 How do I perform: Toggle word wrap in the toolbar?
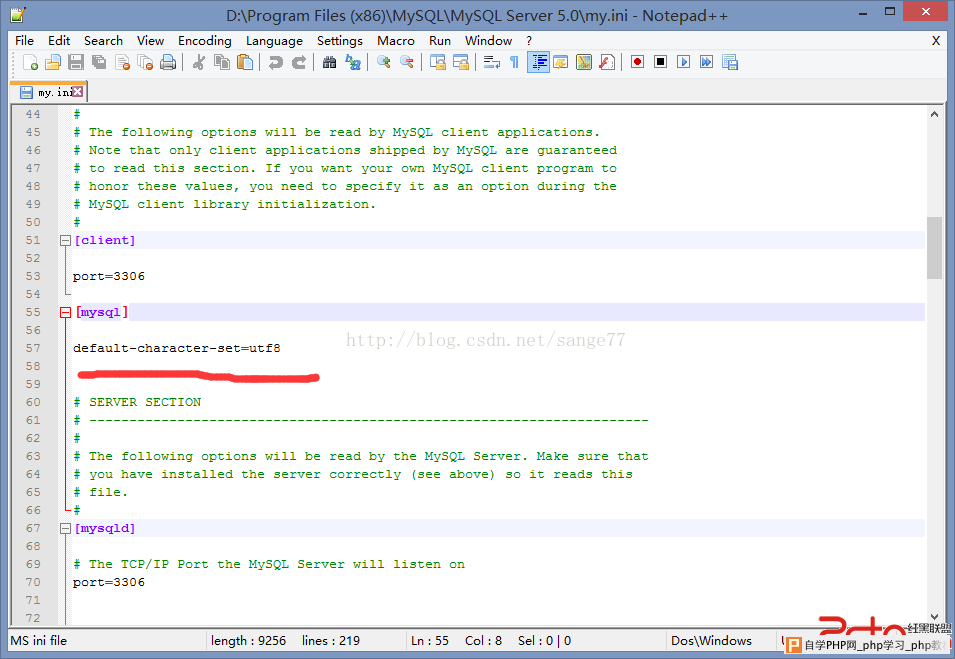coord(492,62)
